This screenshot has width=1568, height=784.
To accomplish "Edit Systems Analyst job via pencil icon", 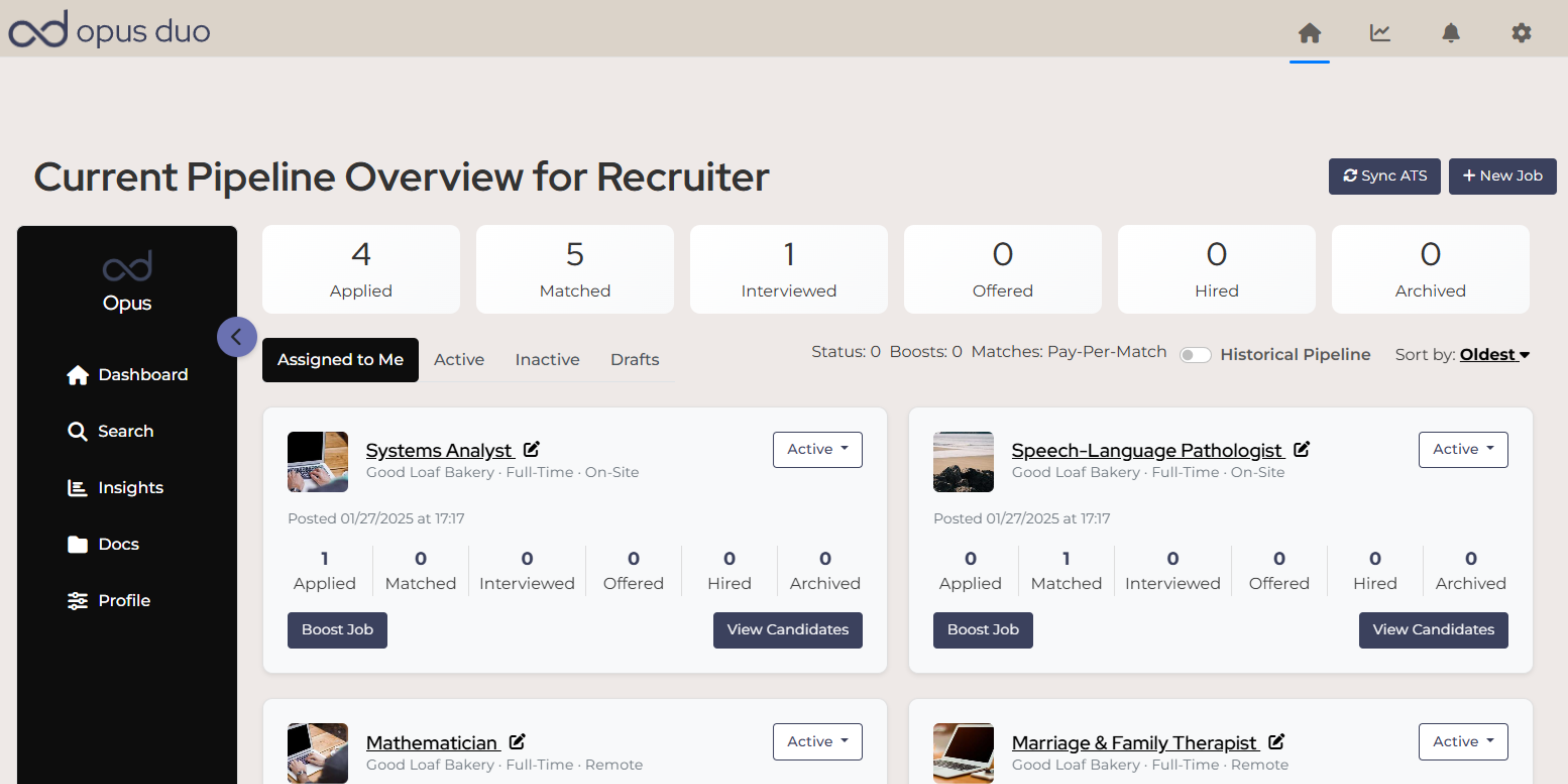I will click(531, 449).
